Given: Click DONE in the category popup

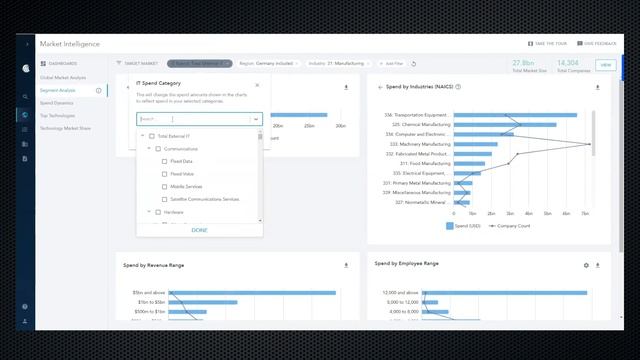Looking at the screenshot, I should pyautogui.click(x=200, y=230).
